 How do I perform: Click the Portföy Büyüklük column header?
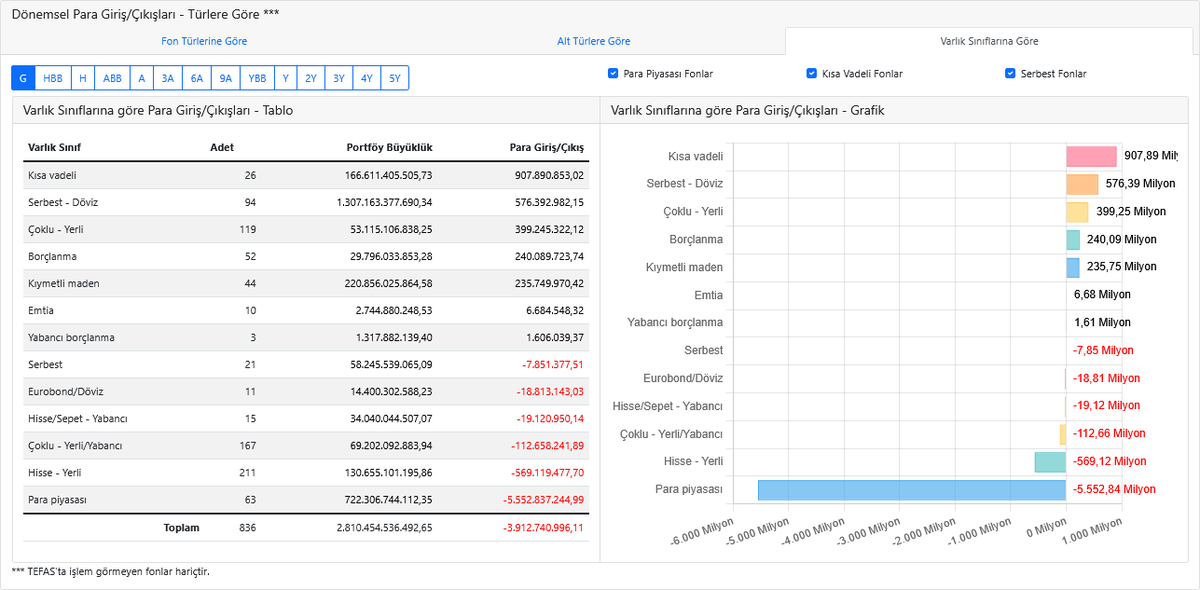pyautogui.click(x=389, y=148)
